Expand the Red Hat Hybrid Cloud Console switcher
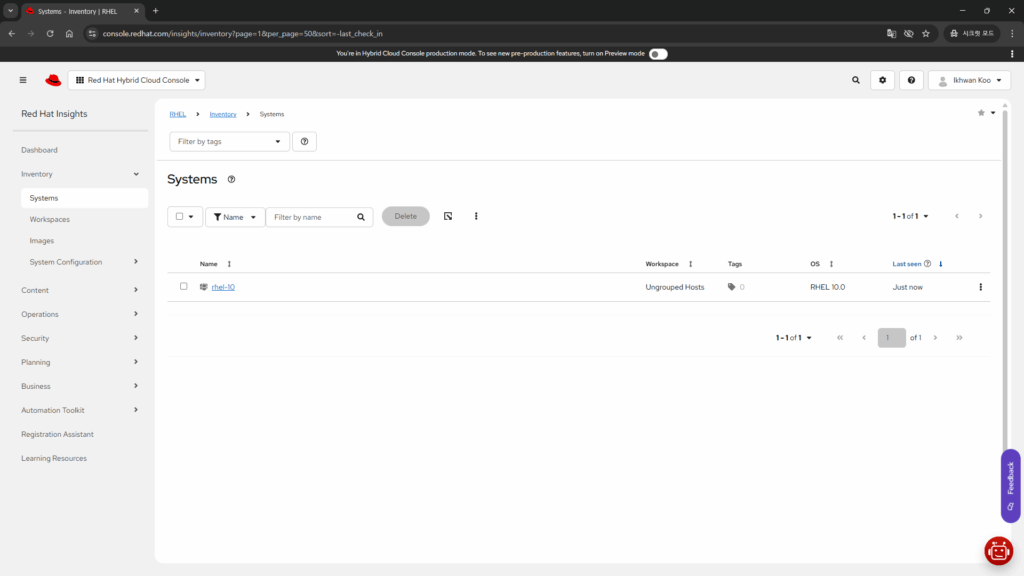 tap(136, 80)
